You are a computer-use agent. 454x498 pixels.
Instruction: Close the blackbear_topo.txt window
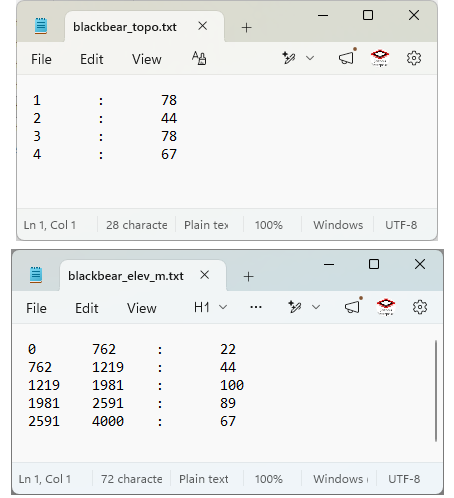pyautogui.click(x=414, y=15)
